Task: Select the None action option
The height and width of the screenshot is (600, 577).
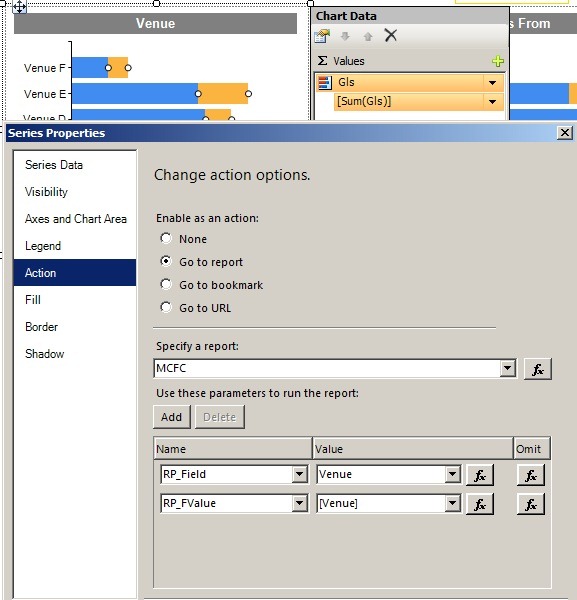Action: coord(166,238)
